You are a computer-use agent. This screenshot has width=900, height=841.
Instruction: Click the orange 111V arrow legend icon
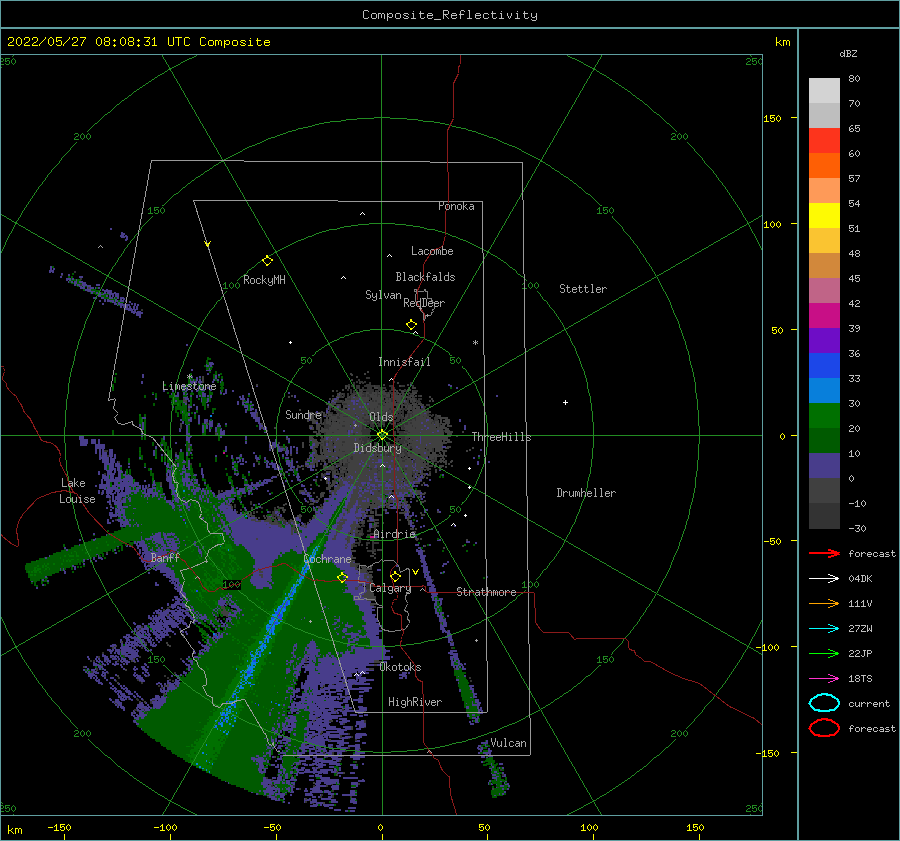click(824, 603)
